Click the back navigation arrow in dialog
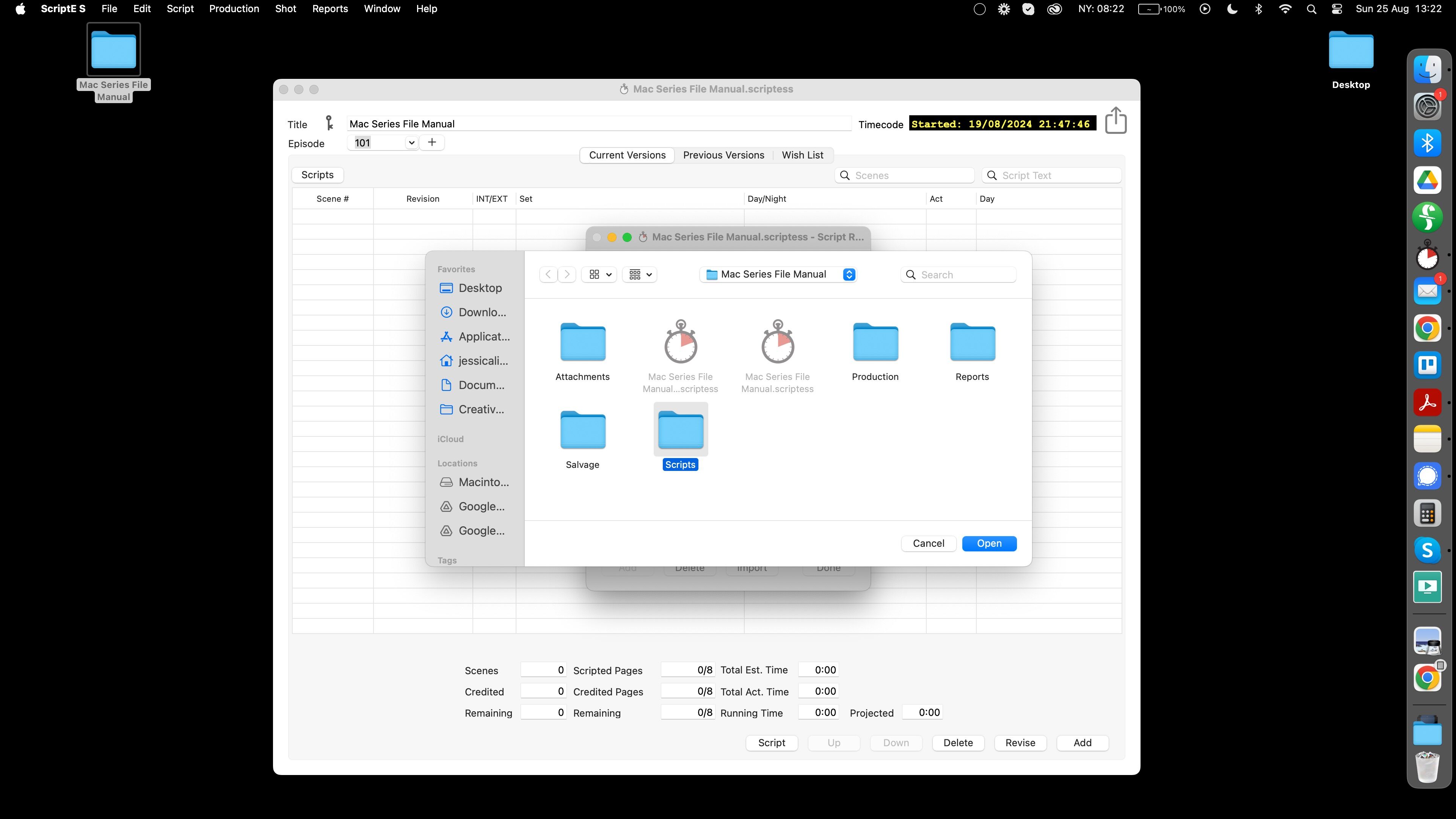The image size is (1456, 819). click(x=548, y=275)
